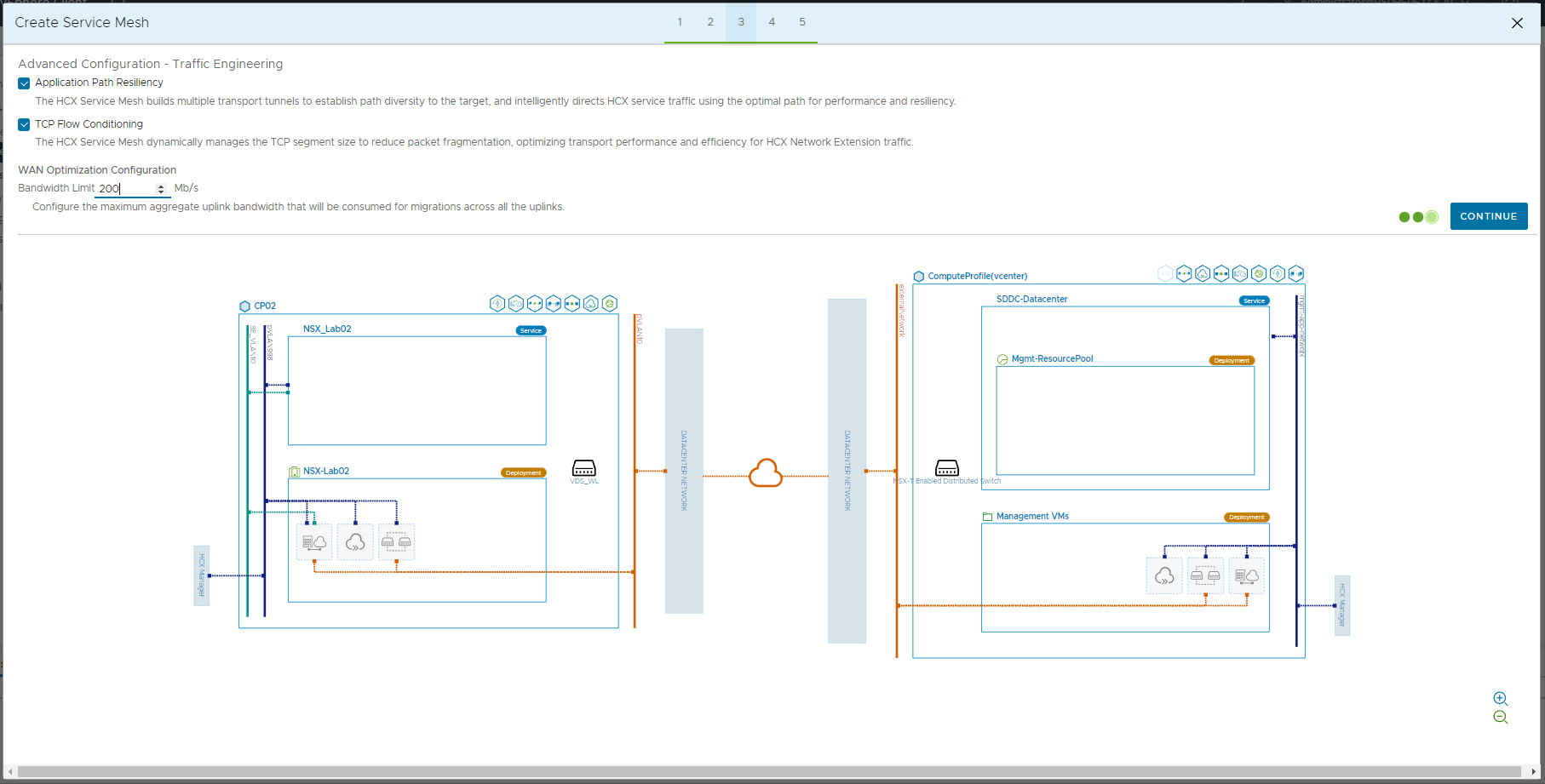Click the CP02 compute profile hexagon icon

[x=245, y=306]
